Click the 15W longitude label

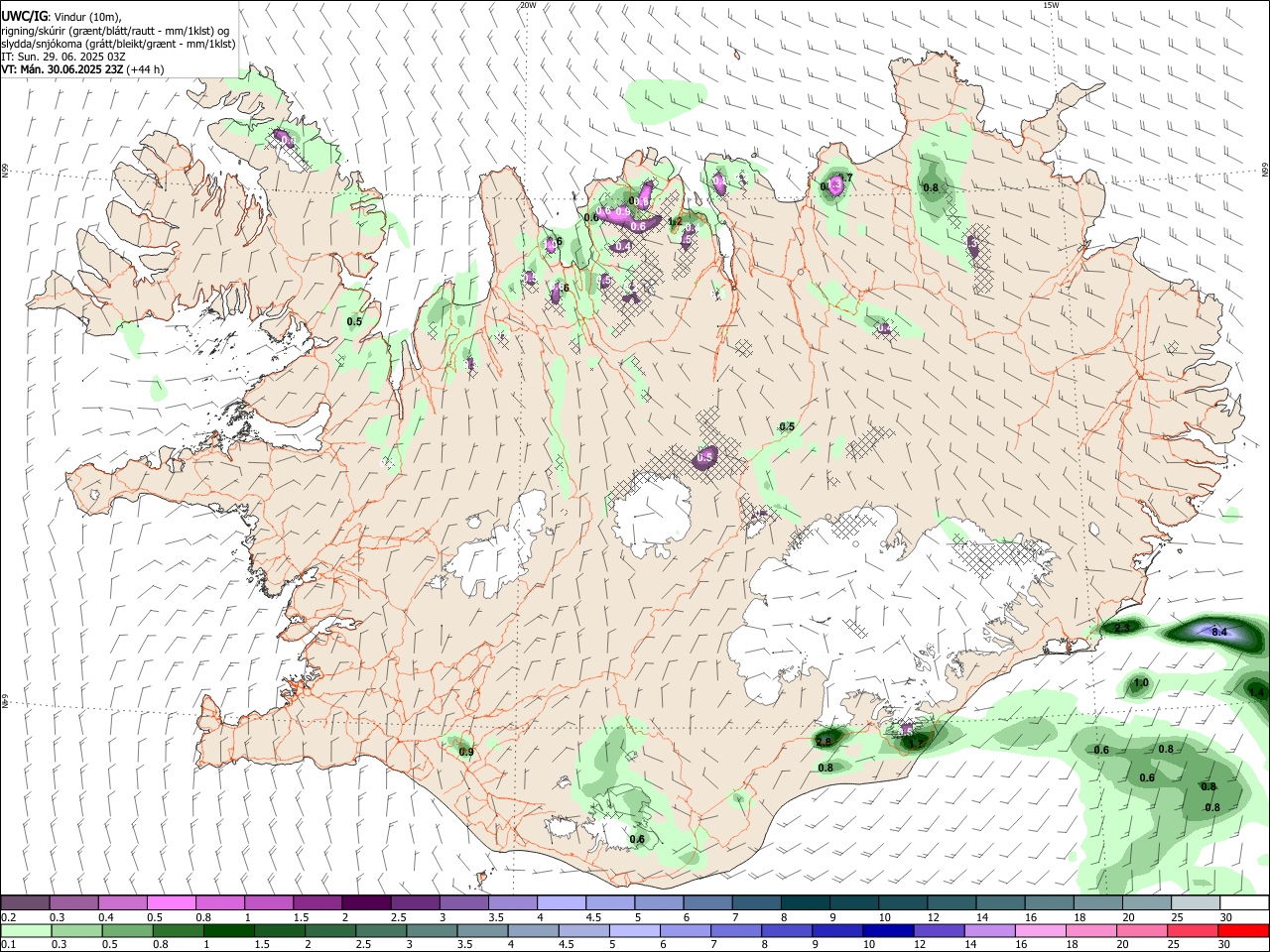(1051, 5)
